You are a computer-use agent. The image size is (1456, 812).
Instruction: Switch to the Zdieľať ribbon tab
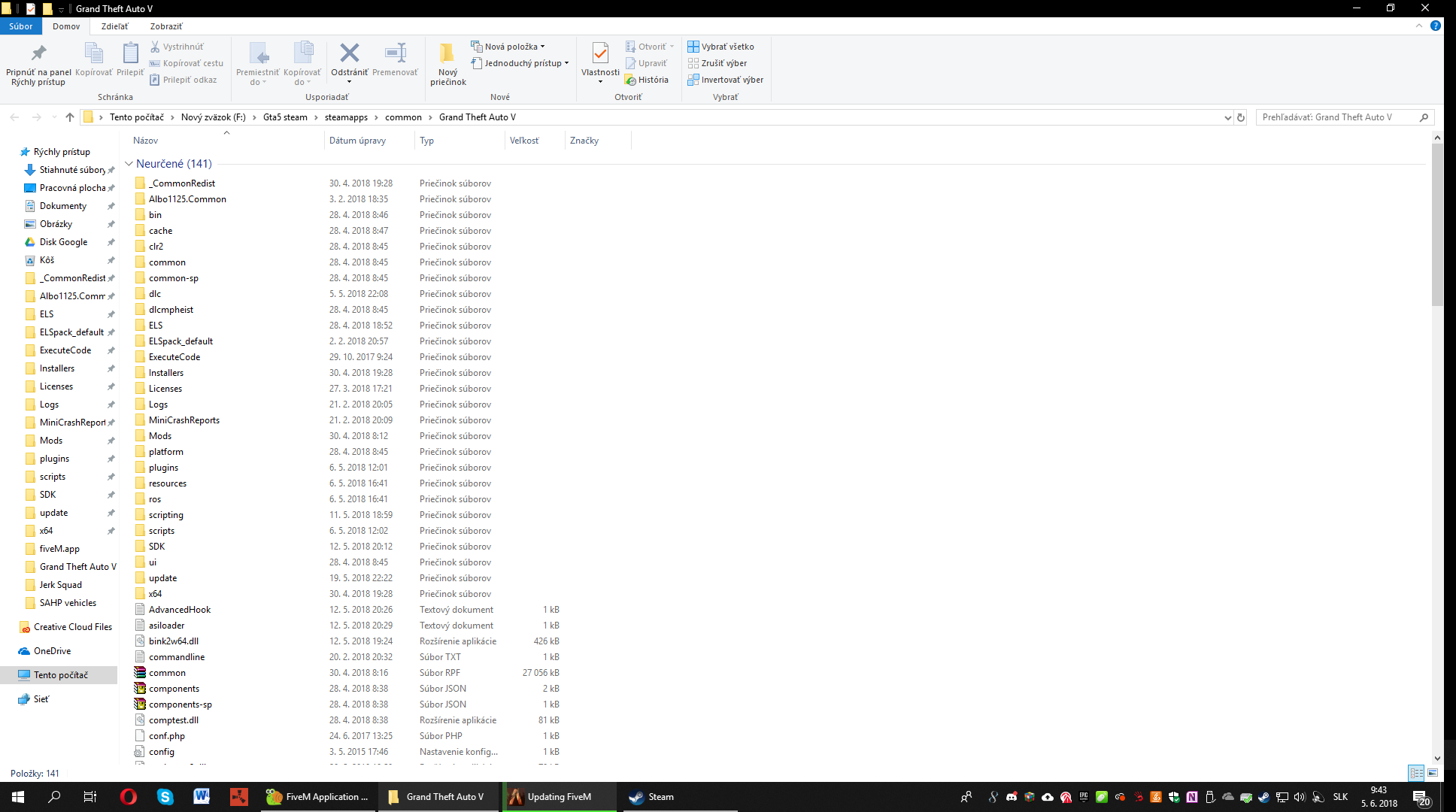(x=114, y=26)
